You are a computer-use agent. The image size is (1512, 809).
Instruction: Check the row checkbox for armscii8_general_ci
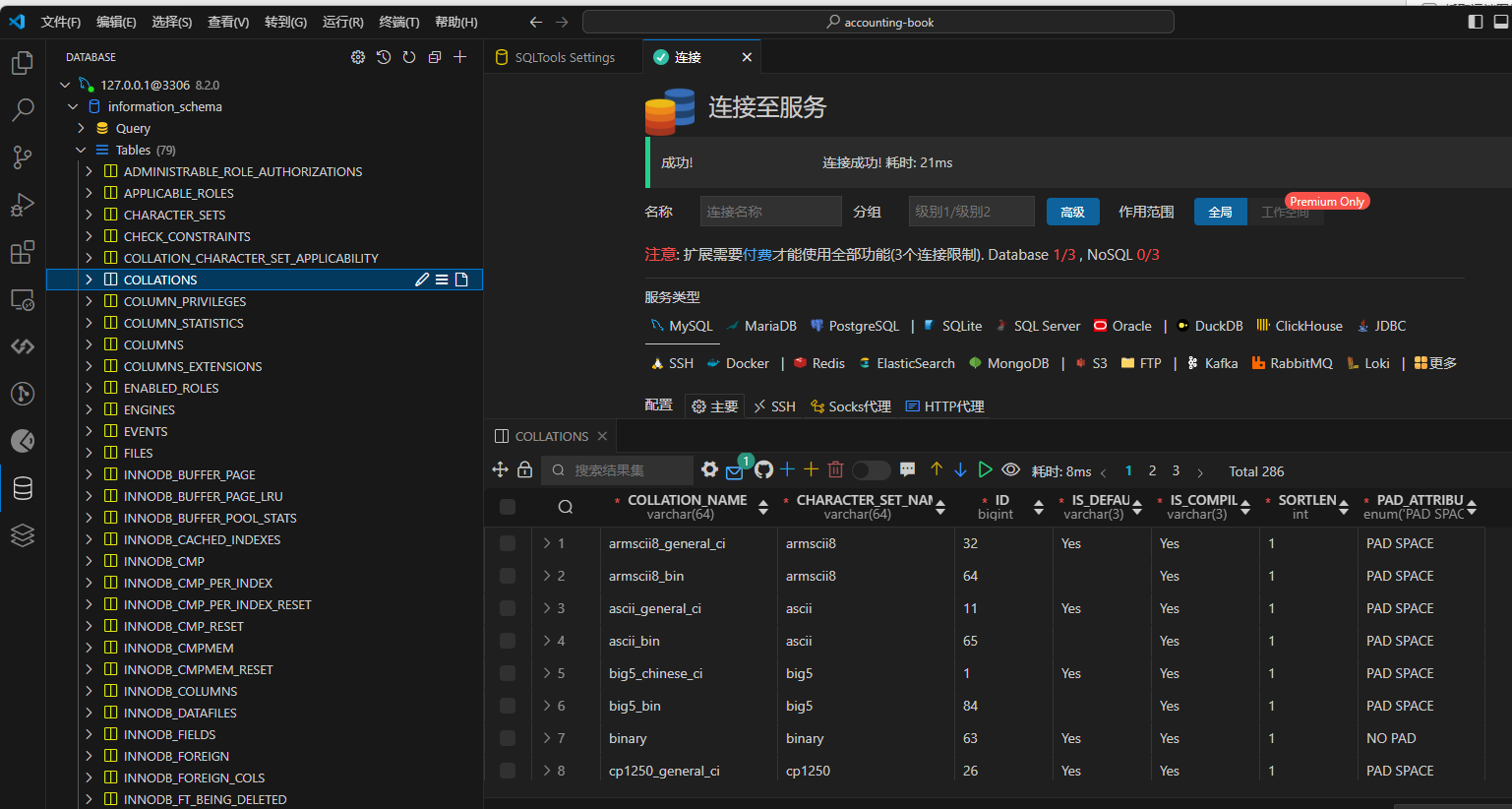click(508, 543)
